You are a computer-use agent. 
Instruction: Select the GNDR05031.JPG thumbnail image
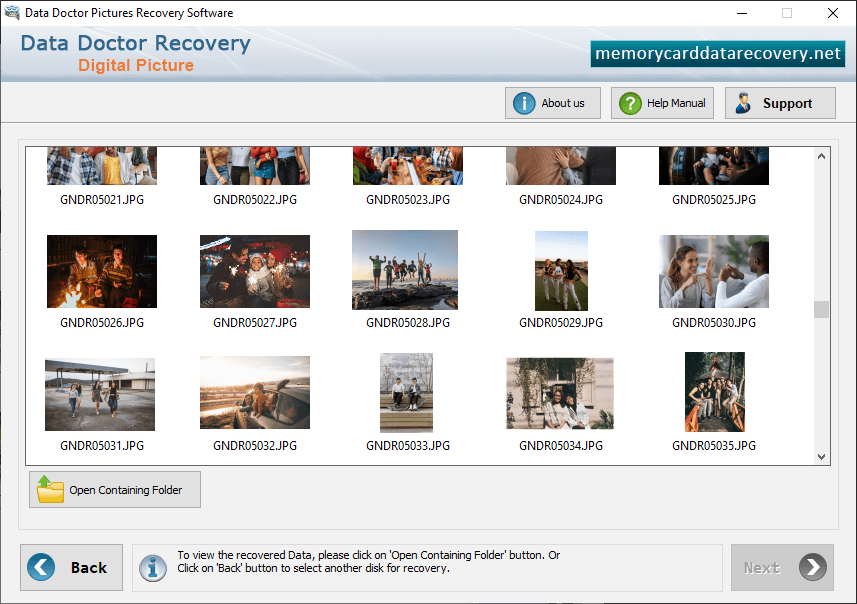point(100,395)
